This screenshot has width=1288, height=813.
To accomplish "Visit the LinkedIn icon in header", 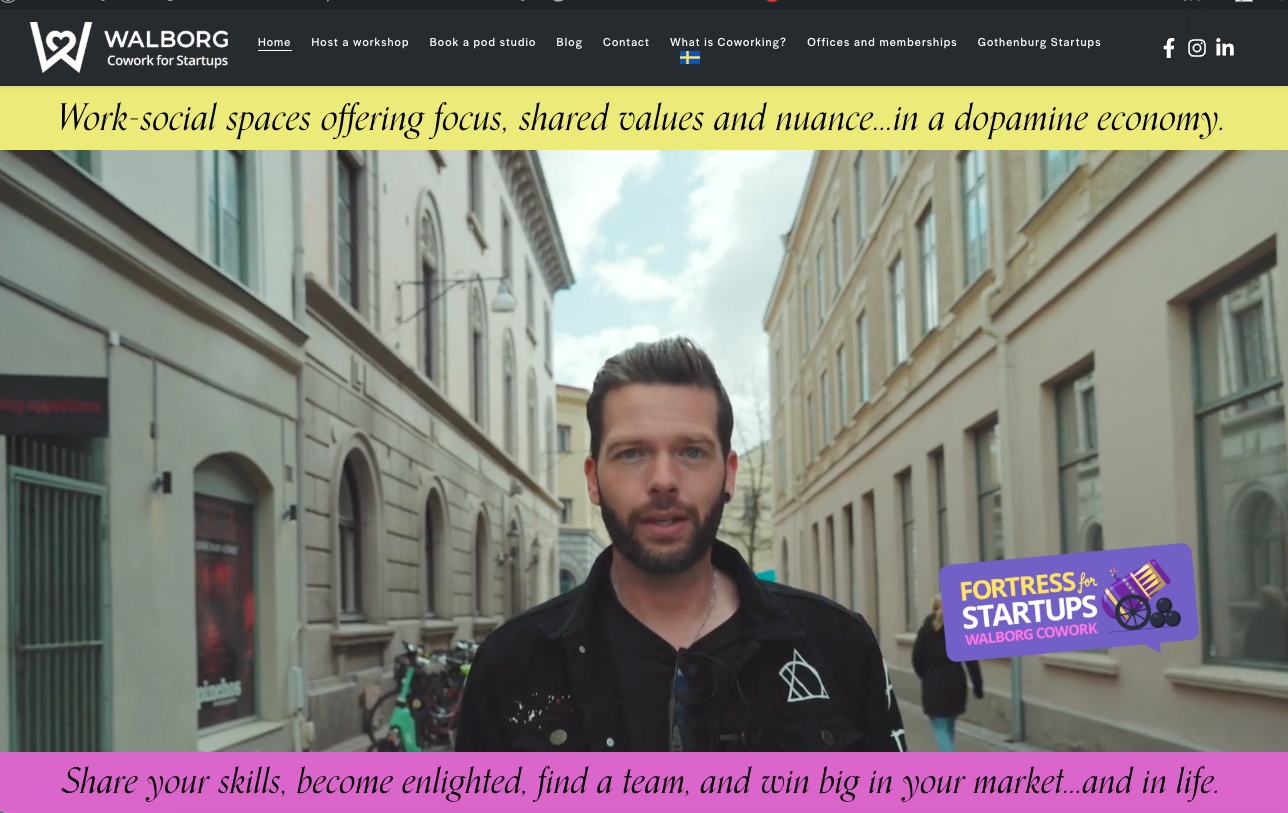I will pos(1225,48).
